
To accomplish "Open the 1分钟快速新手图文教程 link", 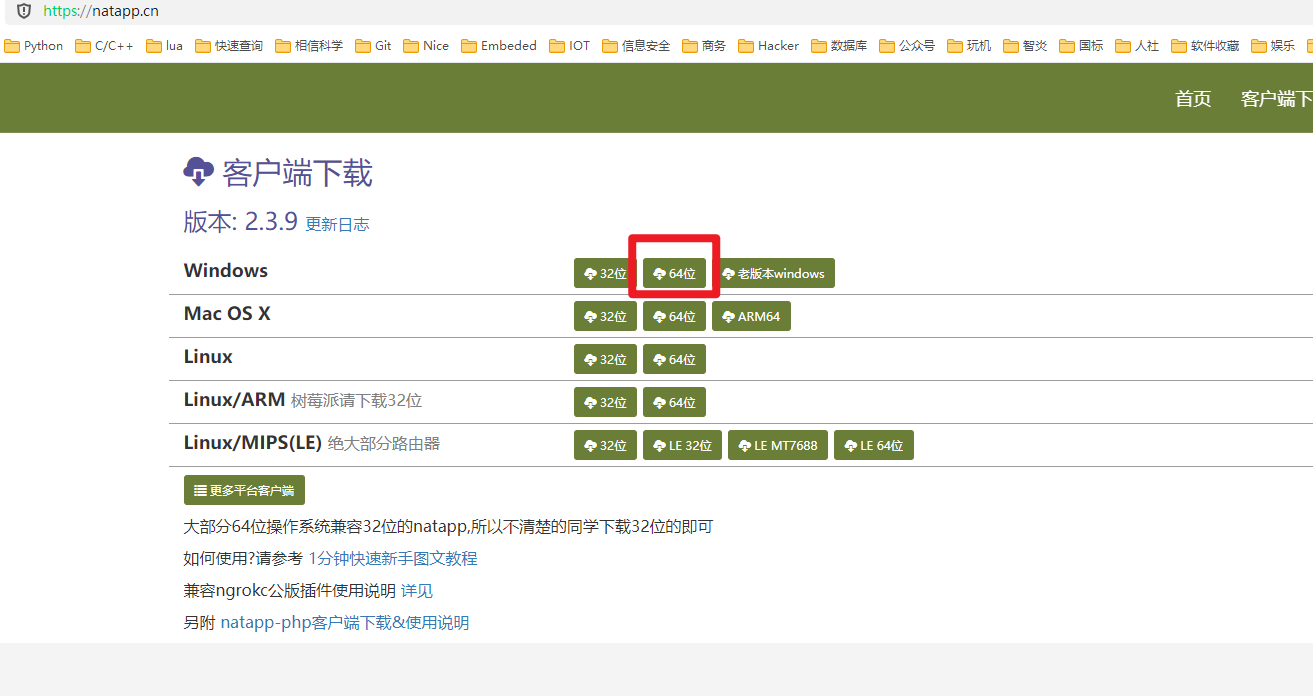I will (x=393, y=558).
